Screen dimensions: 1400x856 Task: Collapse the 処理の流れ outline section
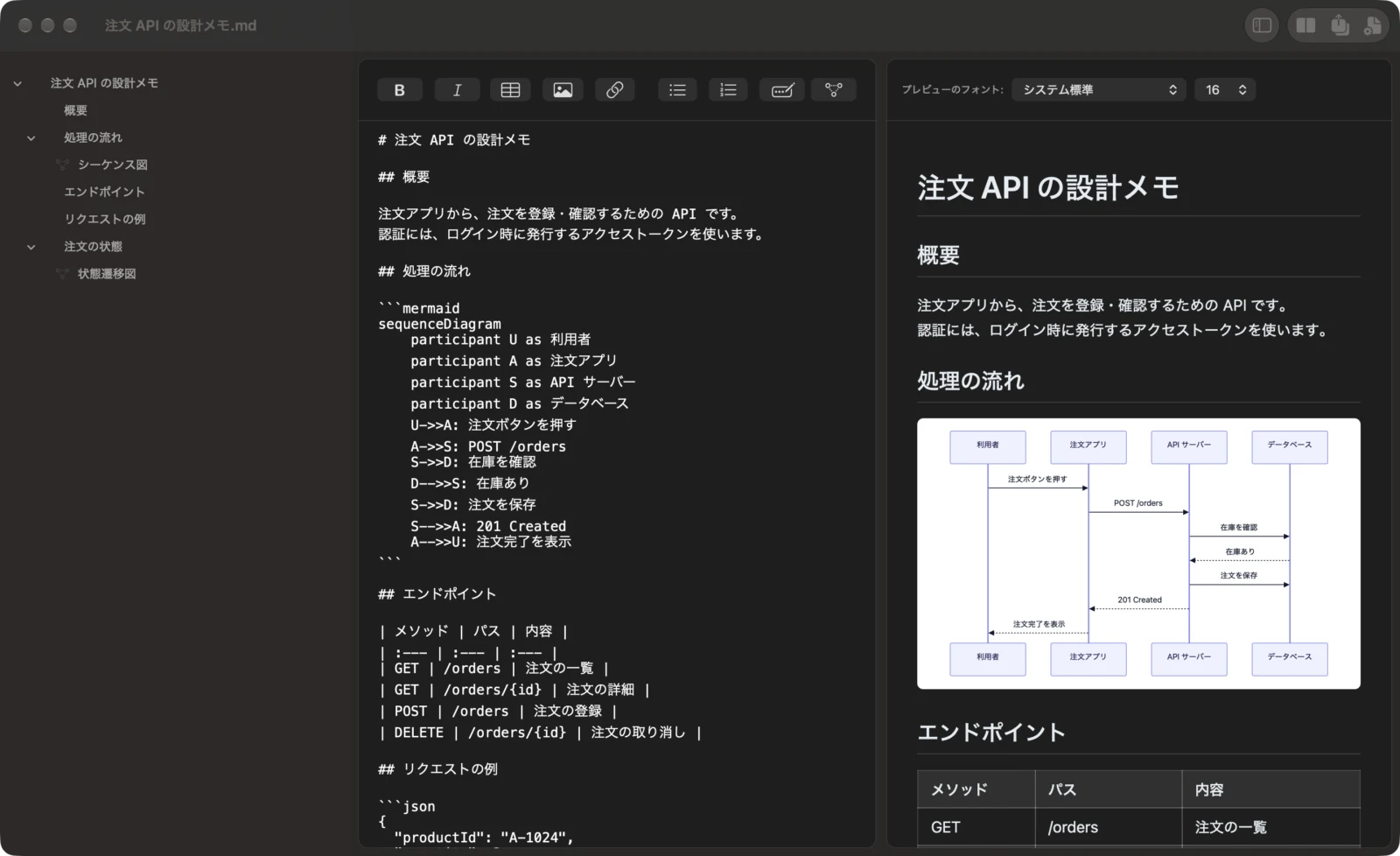pos(31,138)
